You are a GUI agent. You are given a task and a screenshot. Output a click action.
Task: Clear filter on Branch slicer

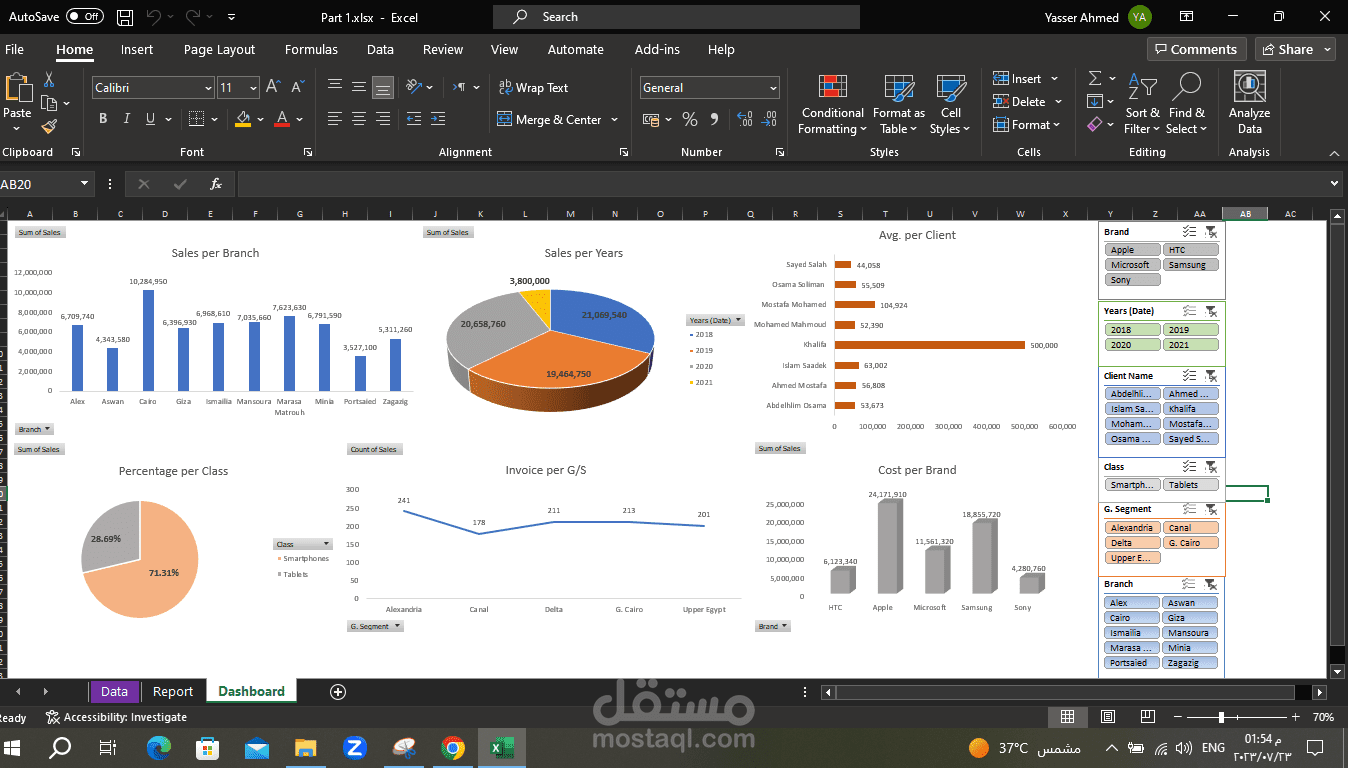(x=1211, y=584)
